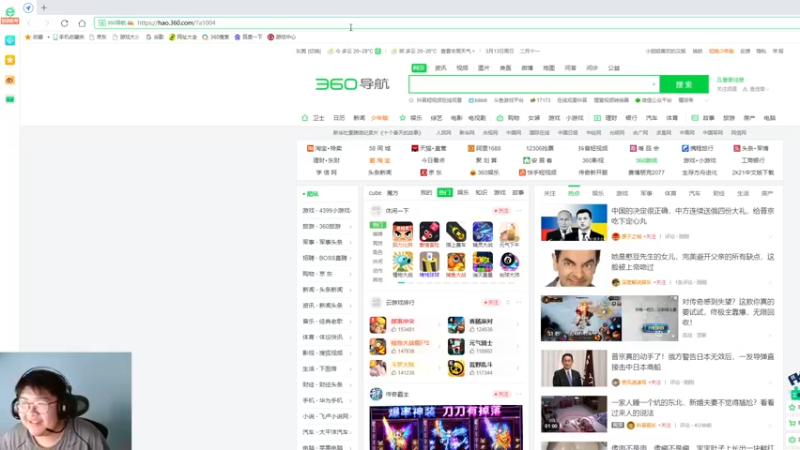Launch the Plants vs Zombies peashooter game icon

tap(403, 262)
